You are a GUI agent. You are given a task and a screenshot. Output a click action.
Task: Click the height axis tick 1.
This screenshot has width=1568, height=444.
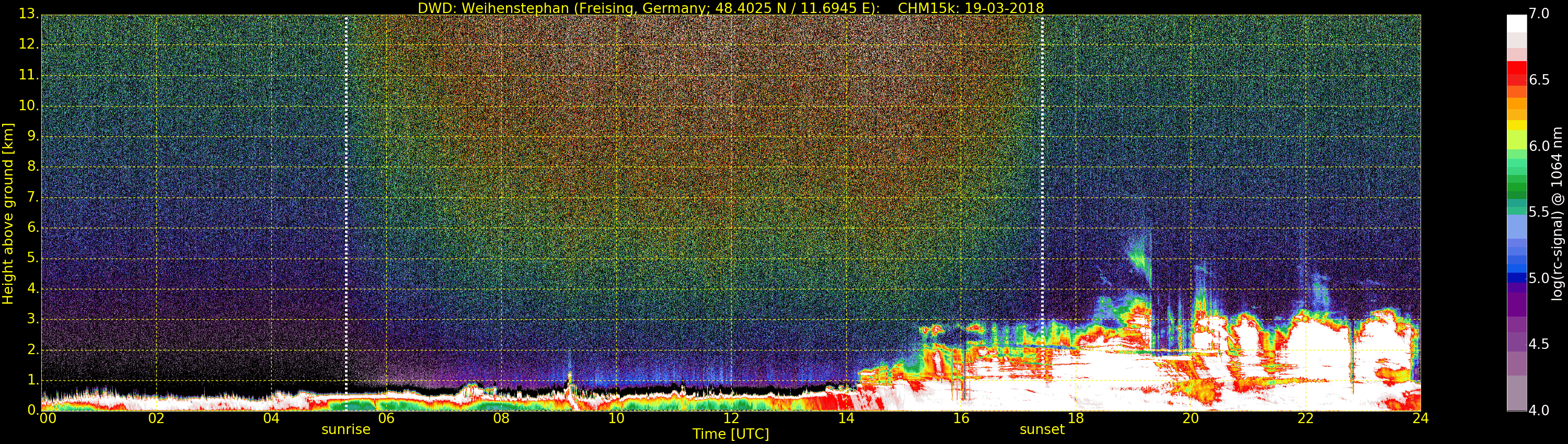point(32,380)
